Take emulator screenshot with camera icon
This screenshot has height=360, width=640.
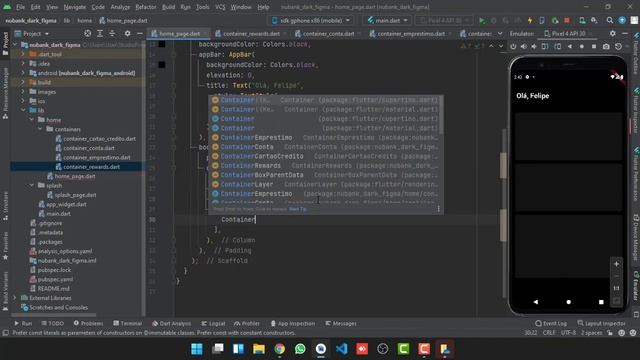tap(606, 47)
